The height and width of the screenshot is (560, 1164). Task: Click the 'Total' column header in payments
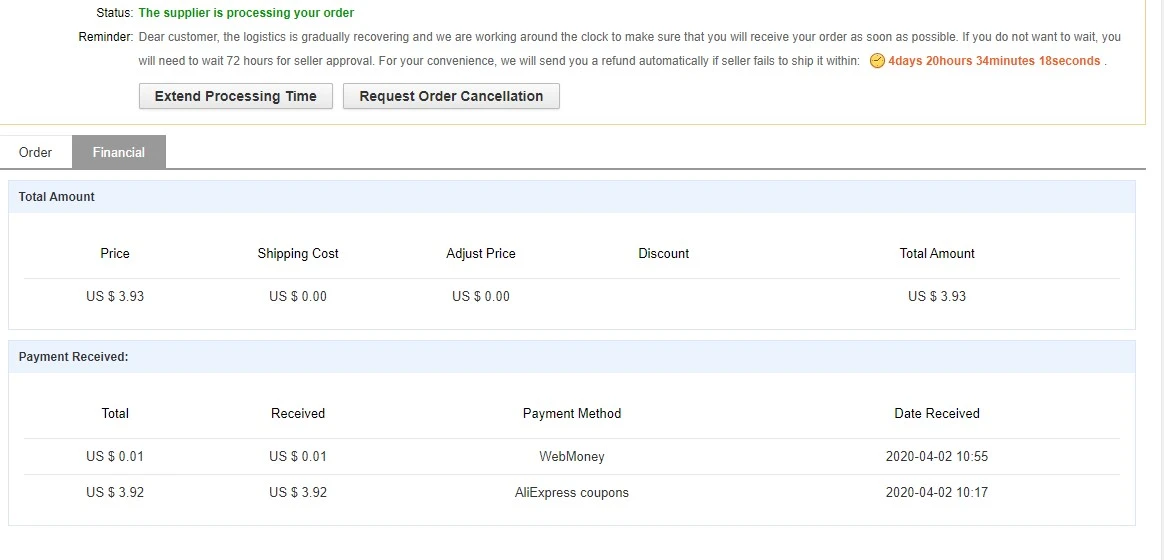coord(115,413)
